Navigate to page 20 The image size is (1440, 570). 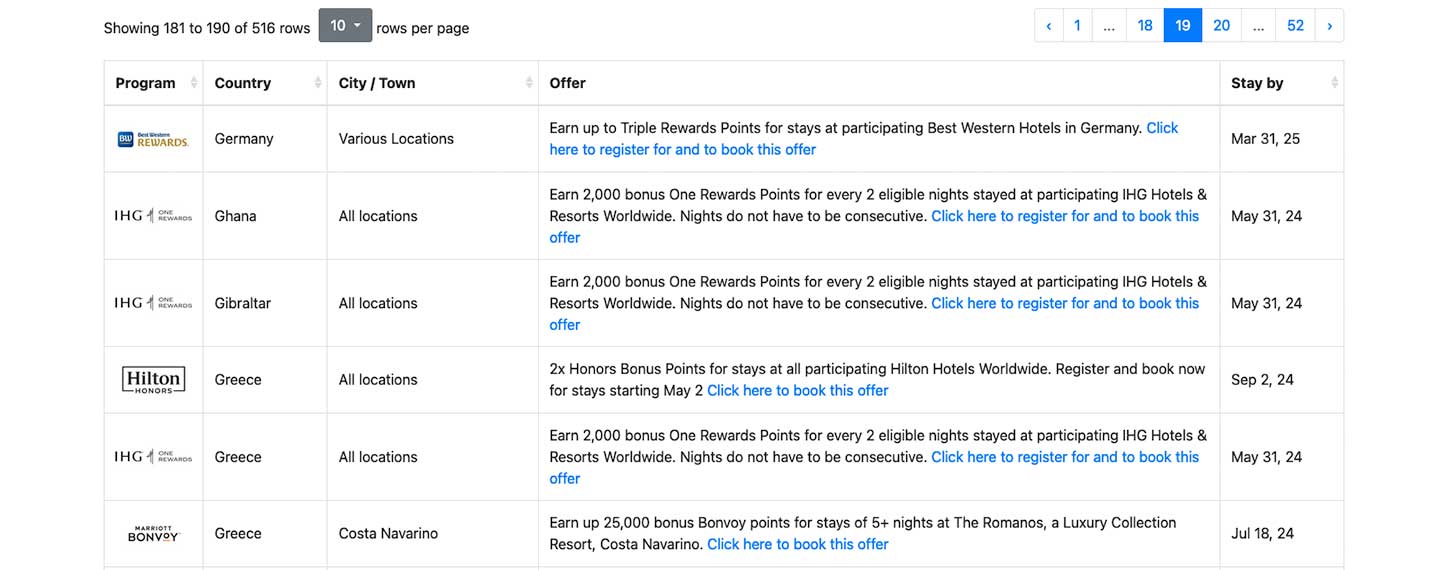click(1221, 26)
